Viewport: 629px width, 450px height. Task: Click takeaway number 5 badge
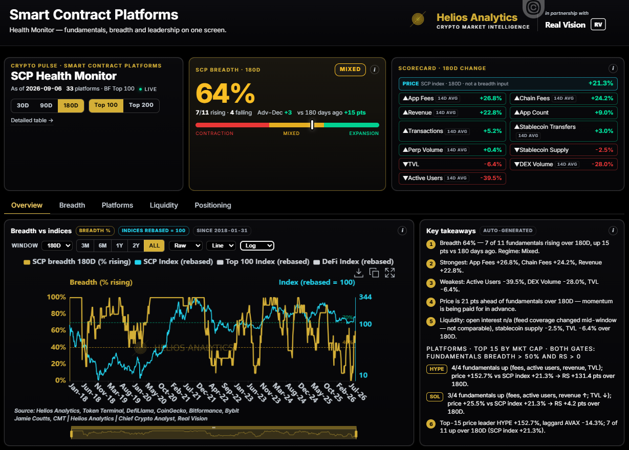[431, 321]
